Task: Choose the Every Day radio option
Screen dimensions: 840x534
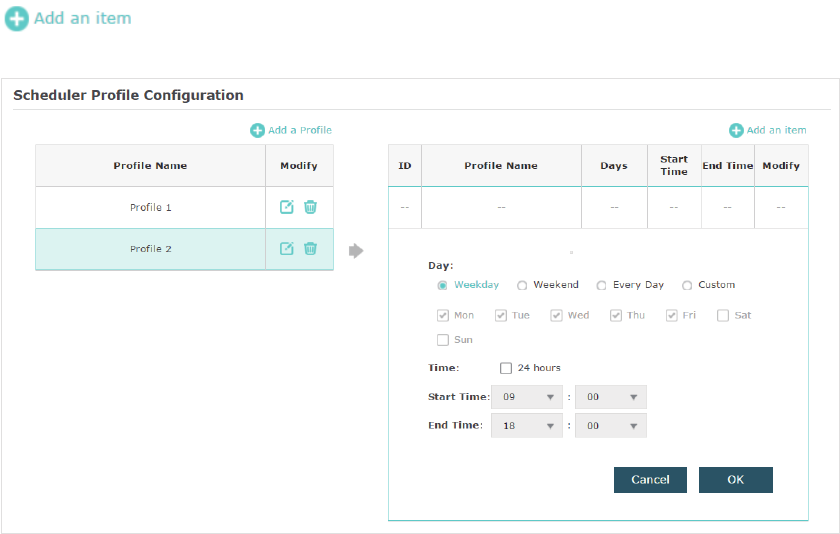Action: tap(602, 285)
